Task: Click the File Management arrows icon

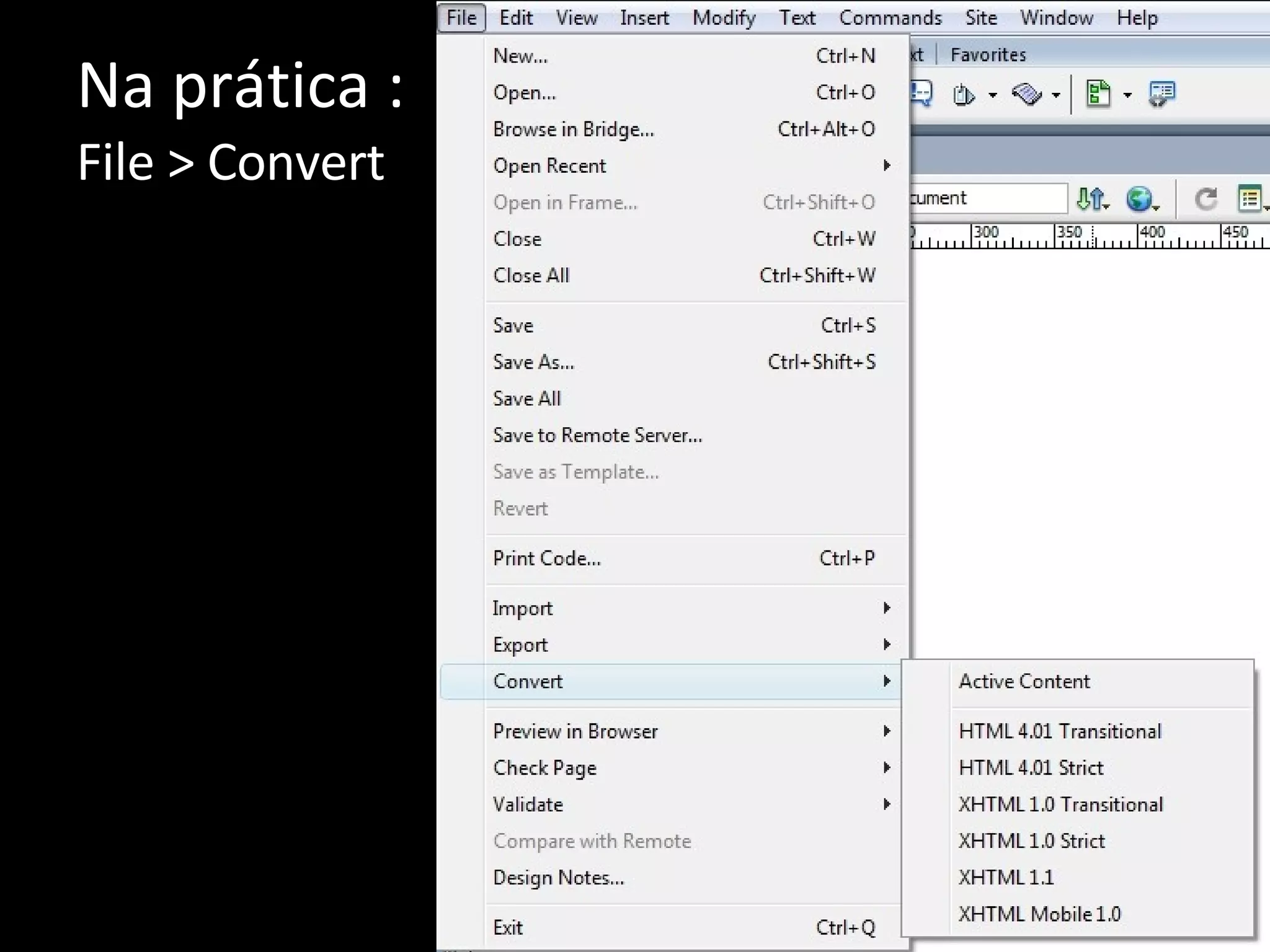Action: pyautogui.click(x=1090, y=199)
